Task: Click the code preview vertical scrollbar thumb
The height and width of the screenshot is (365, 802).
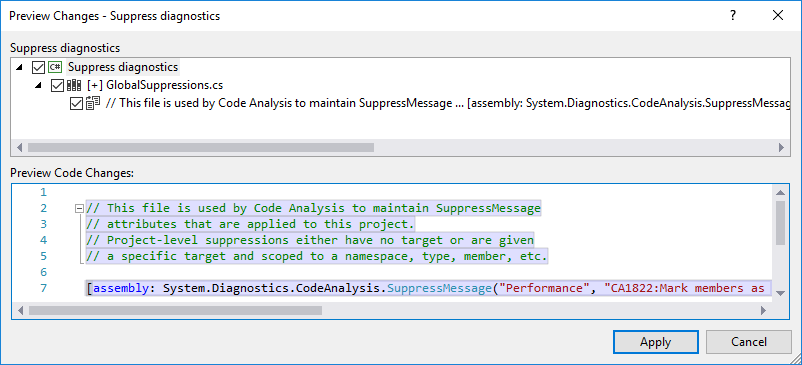Action: (780, 223)
